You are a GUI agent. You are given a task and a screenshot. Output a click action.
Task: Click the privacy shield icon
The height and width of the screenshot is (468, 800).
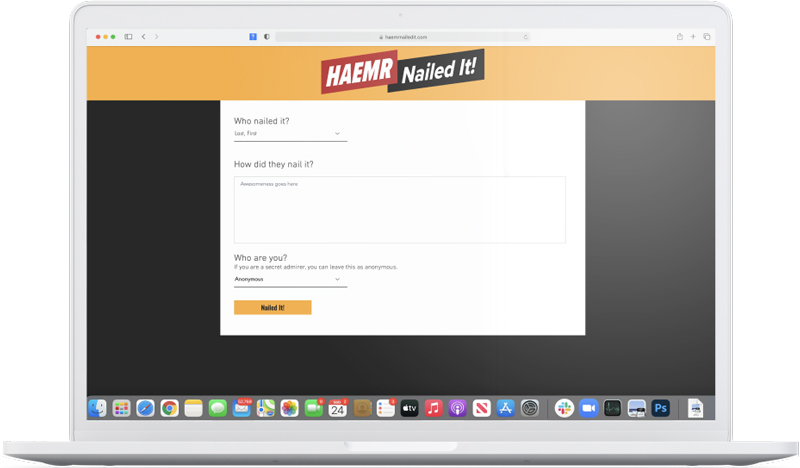(267, 37)
